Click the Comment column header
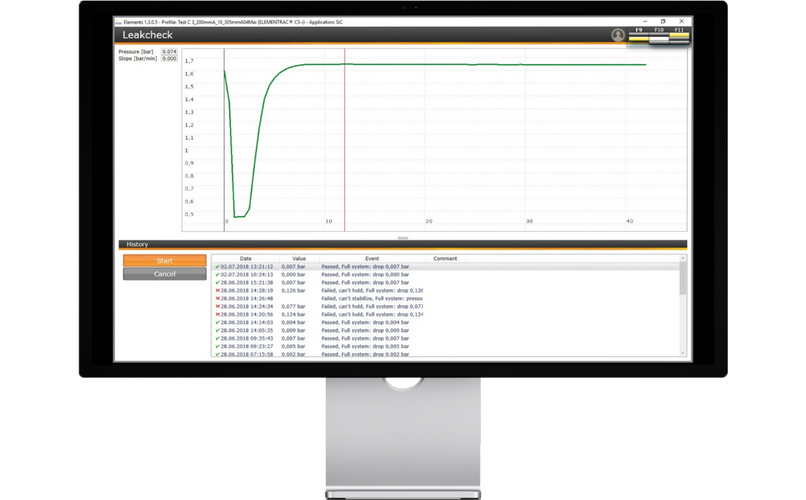This screenshot has width=806, height=500. [x=445, y=258]
